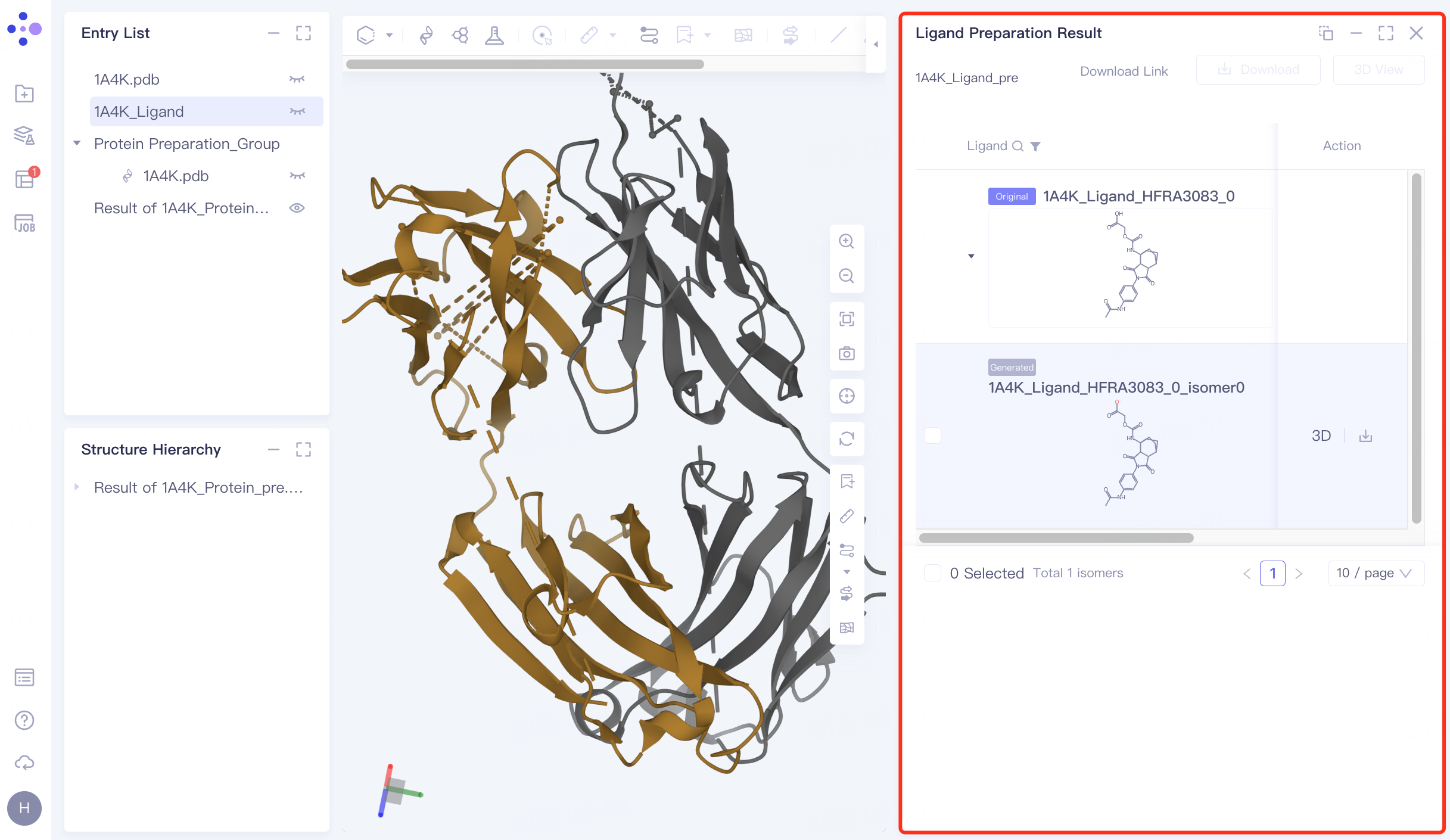Image resolution: width=1450 pixels, height=840 pixels.
Task: Collapse the Protein Preparation_Group tree
Action: pyautogui.click(x=76, y=143)
